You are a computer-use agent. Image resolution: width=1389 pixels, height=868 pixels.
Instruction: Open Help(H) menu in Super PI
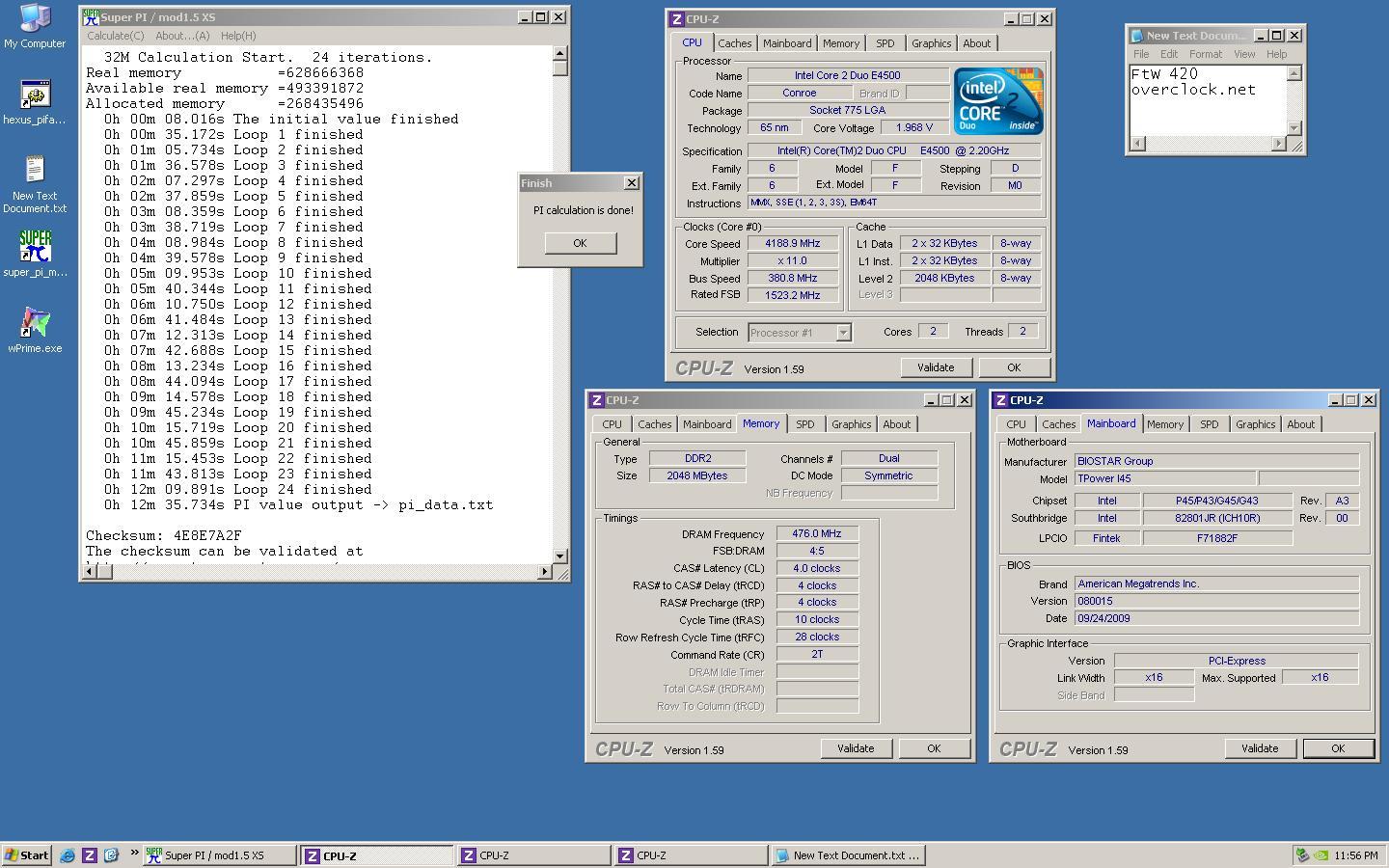pyautogui.click(x=238, y=36)
